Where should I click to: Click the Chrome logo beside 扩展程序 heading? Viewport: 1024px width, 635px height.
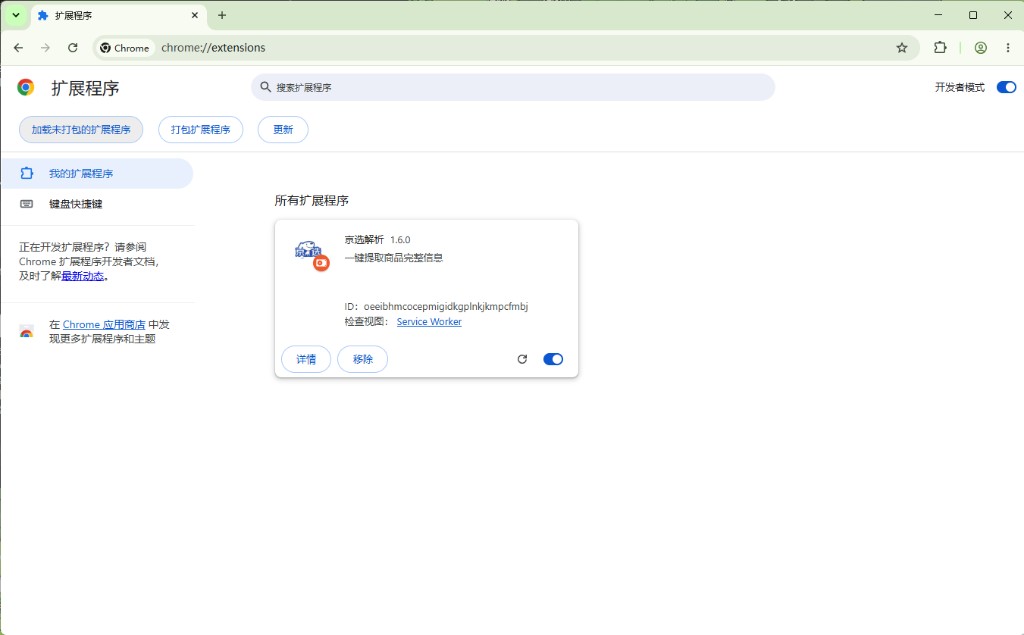[x=26, y=88]
